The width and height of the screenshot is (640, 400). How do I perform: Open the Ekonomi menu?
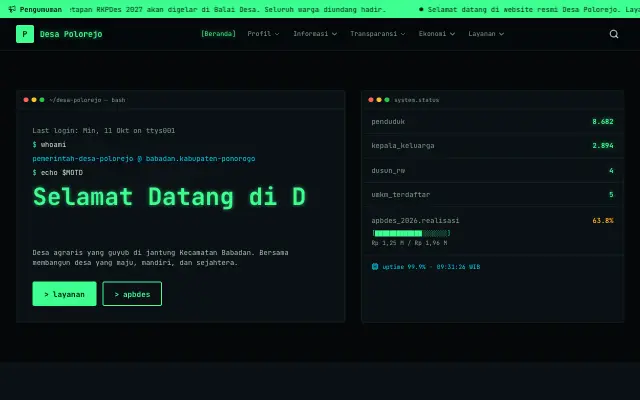coord(437,33)
